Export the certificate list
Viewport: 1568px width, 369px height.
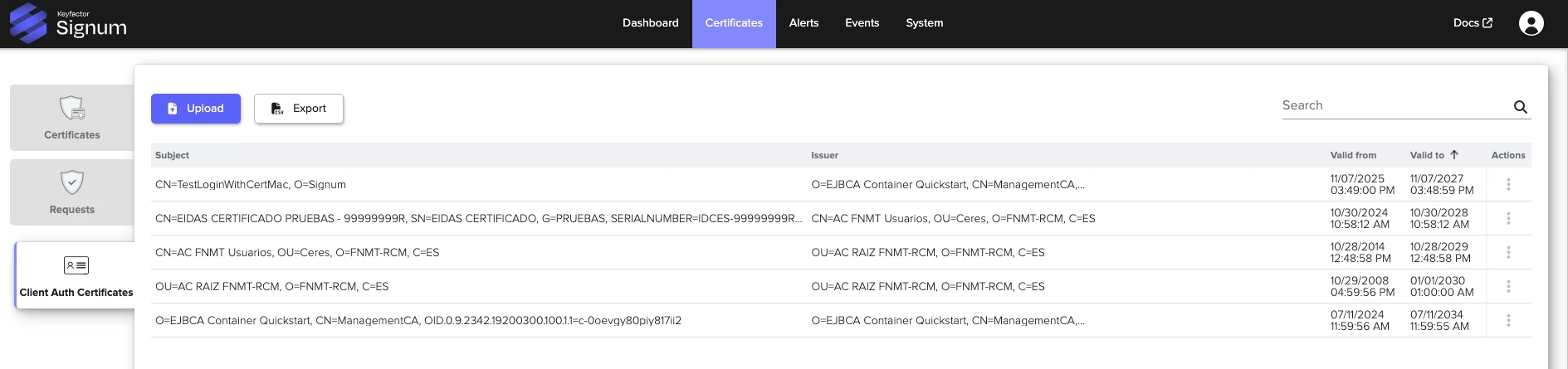pos(299,109)
